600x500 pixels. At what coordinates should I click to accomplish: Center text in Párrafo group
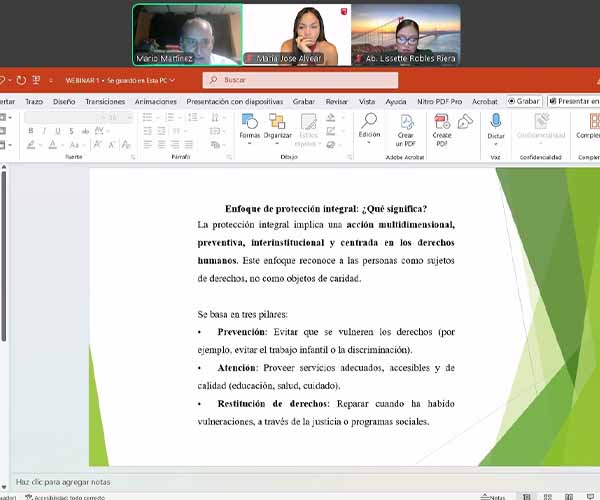click(x=161, y=144)
